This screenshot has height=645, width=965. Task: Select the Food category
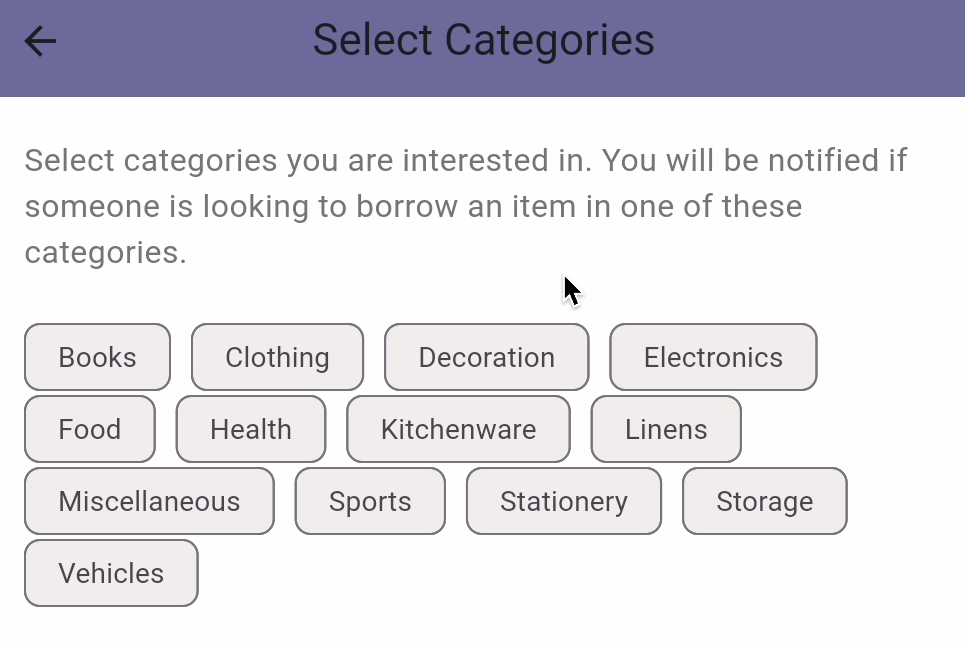89,429
